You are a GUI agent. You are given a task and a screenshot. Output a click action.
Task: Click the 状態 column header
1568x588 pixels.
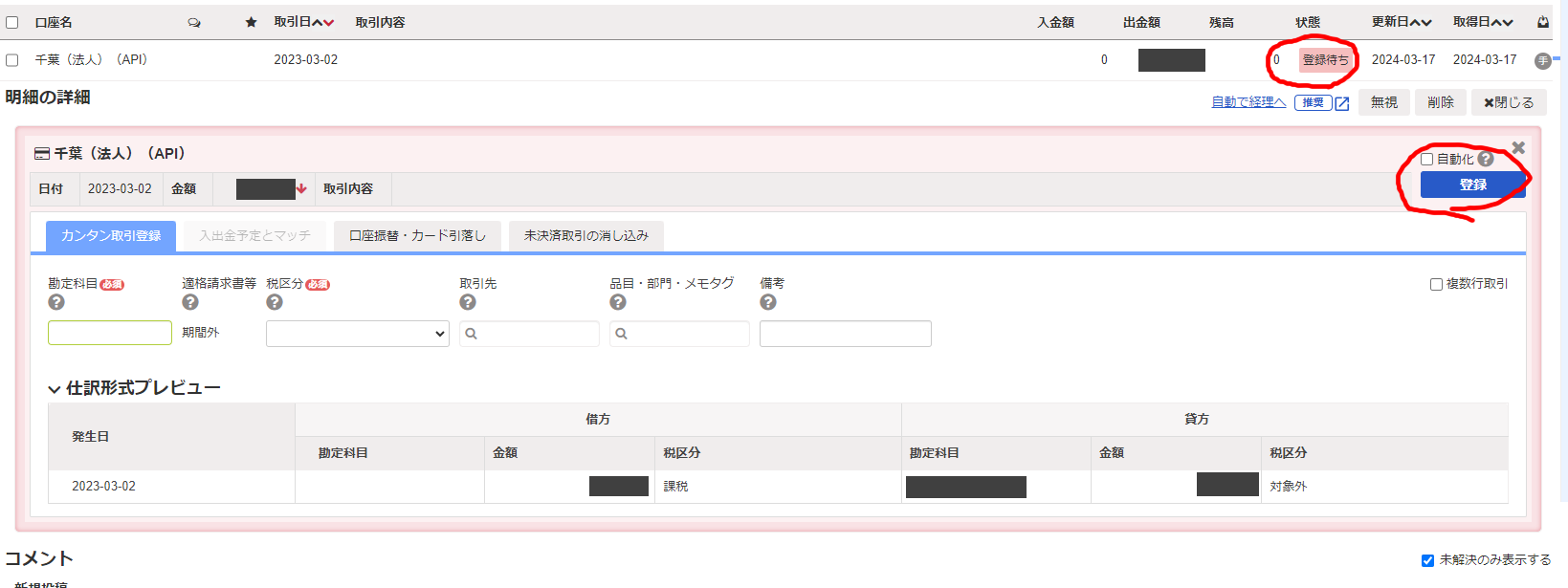click(x=1308, y=22)
